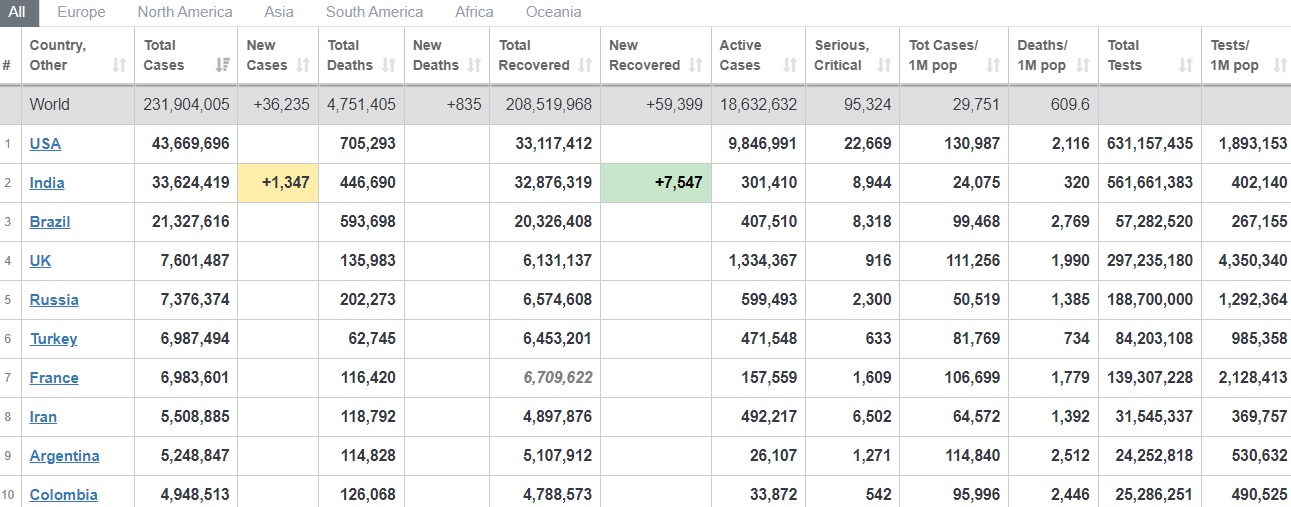Select the North America tab
1291x507 pixels.
[185, 12]
